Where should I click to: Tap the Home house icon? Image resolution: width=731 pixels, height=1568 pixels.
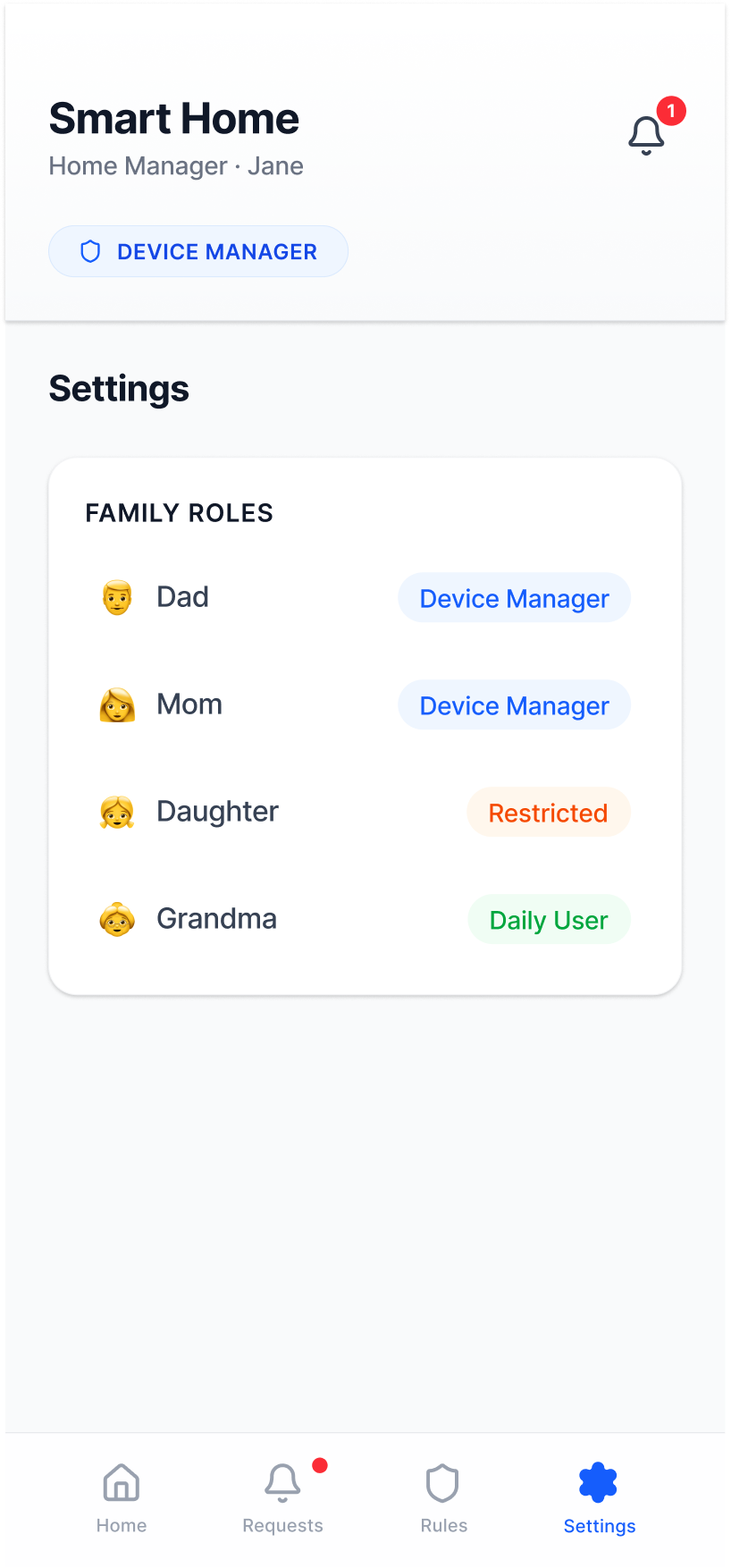(x=122, y=1483)
